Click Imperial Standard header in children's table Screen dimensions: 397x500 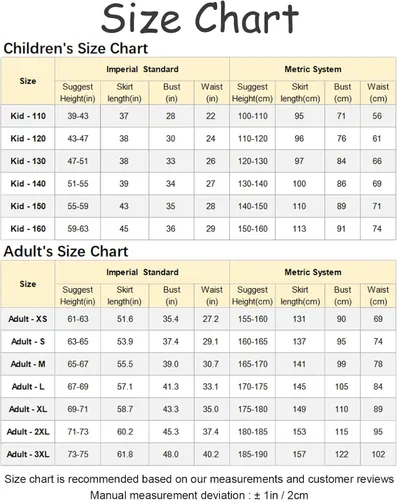(142, 69)
